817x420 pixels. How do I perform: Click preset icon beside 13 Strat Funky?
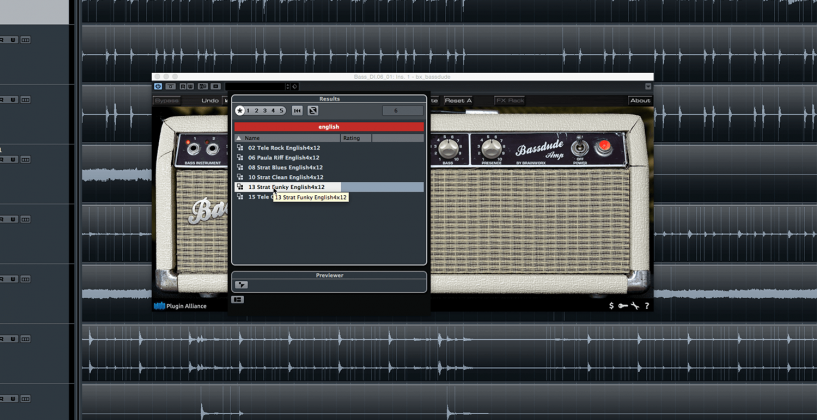pos(240,187)
